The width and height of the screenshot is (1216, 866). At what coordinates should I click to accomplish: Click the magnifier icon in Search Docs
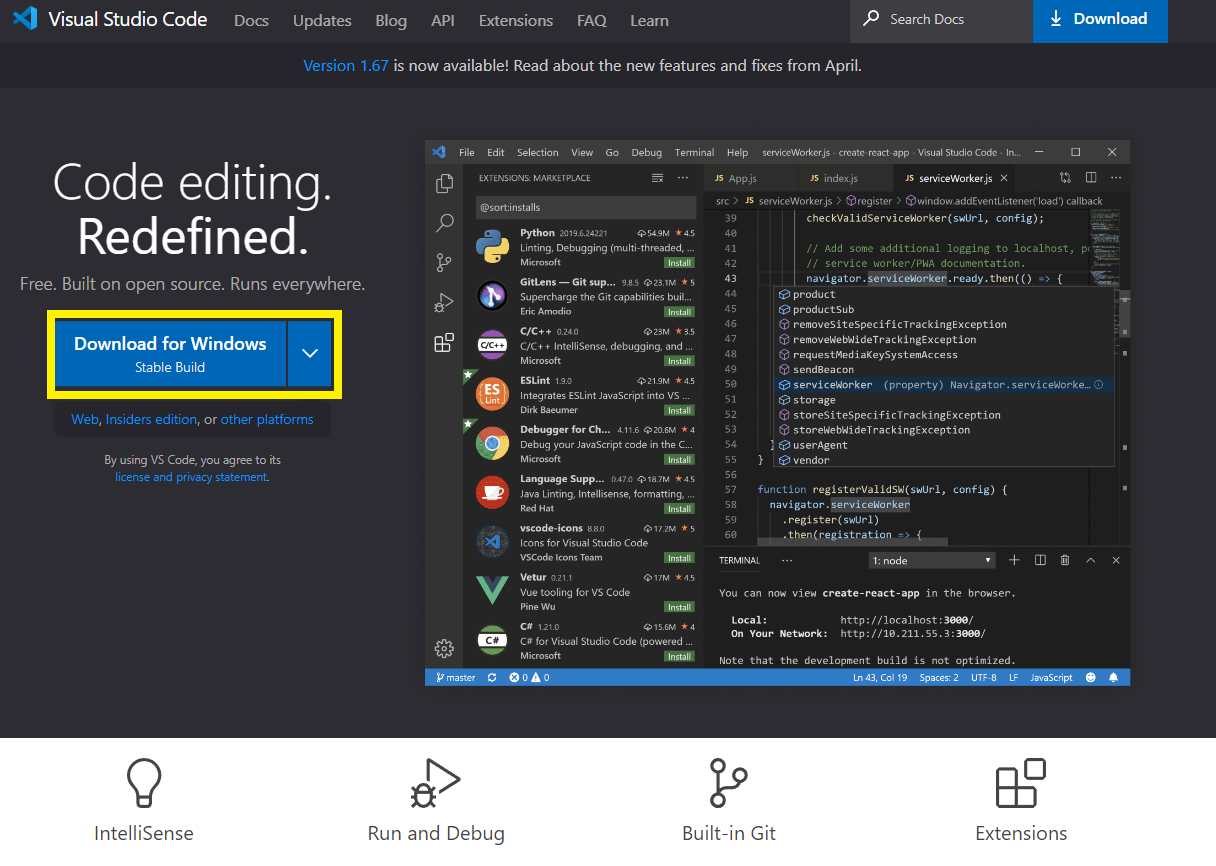tap(872, 19)
